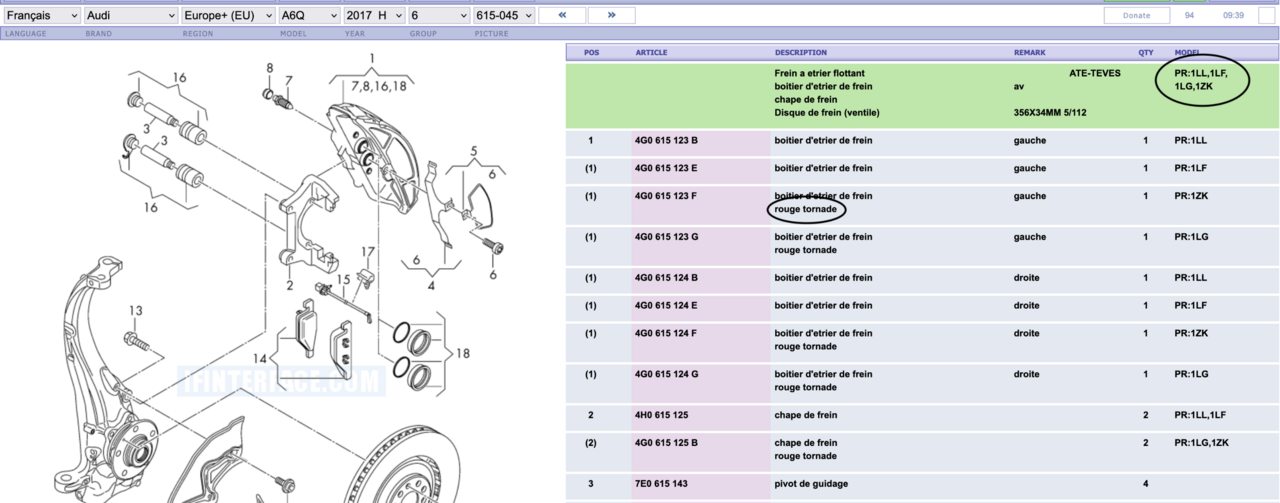1280x503 pixels.
Task: Select callout 14 brake pads in diagram
Action: (260, 357)
